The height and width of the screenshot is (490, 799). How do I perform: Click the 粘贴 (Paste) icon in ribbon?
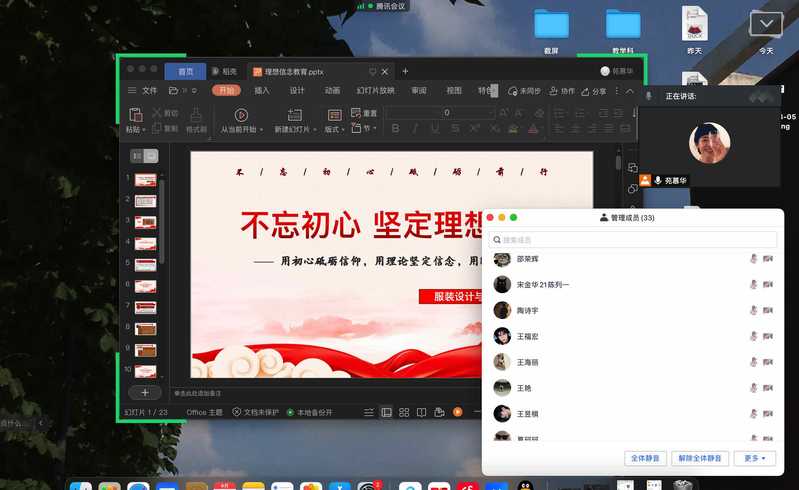(x=132, y=114)
